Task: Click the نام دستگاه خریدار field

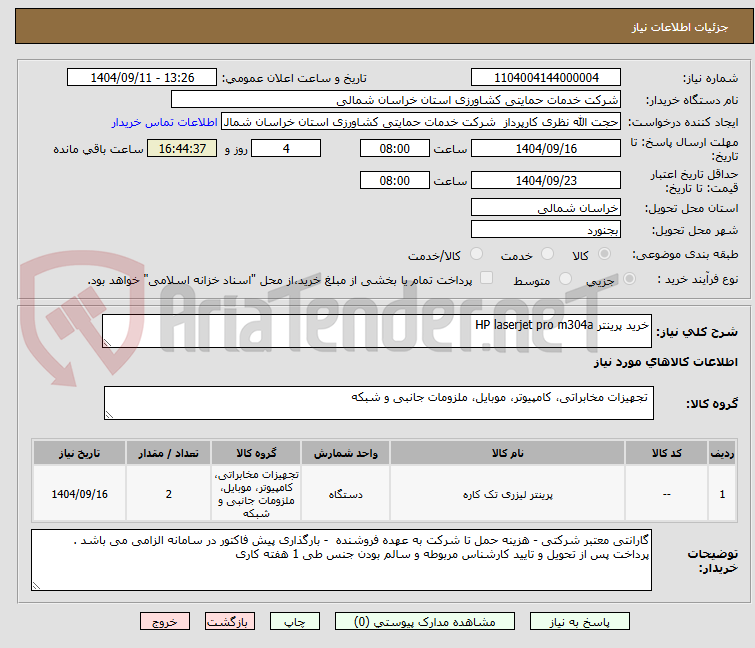Action: pyautogui.click(x=395, y=100)
